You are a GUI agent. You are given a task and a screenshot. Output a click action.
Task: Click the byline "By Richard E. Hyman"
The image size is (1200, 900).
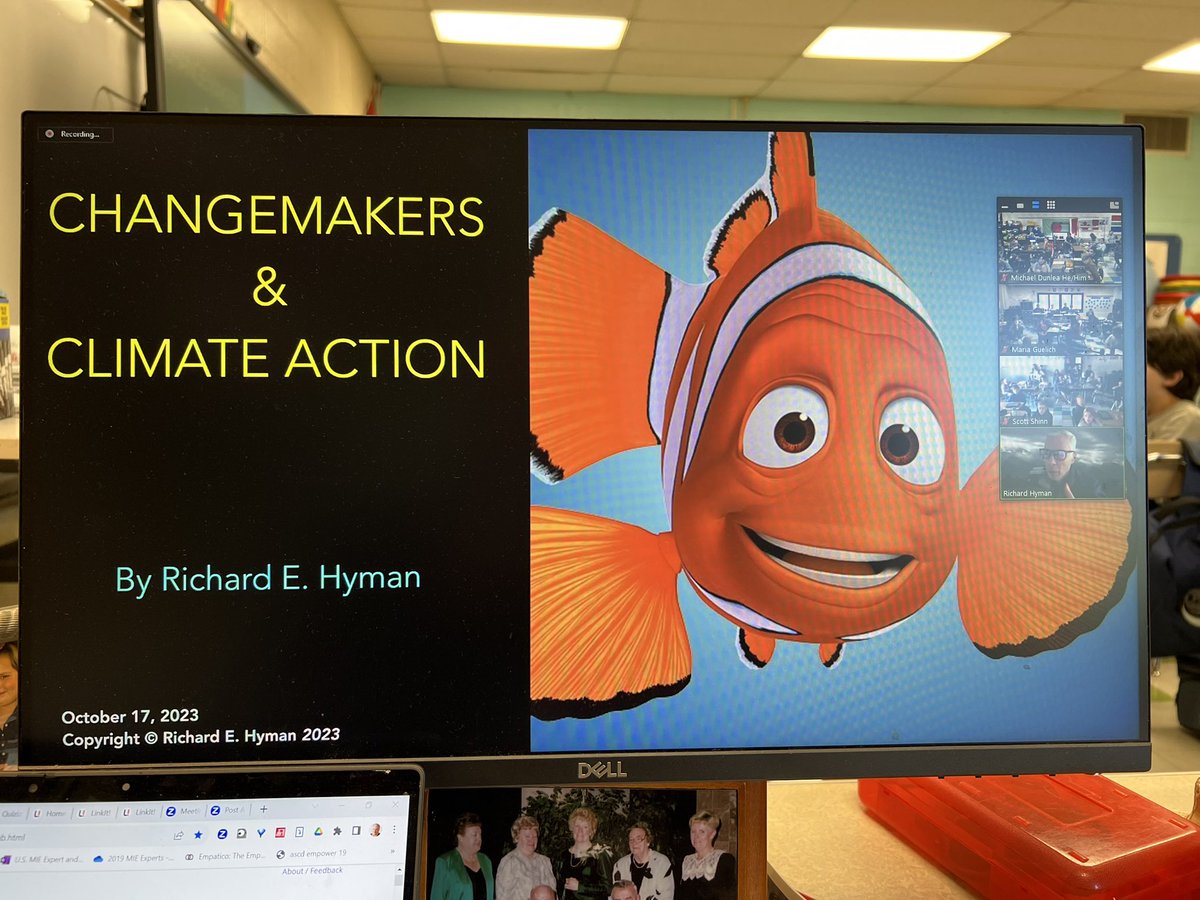point(268,578)
